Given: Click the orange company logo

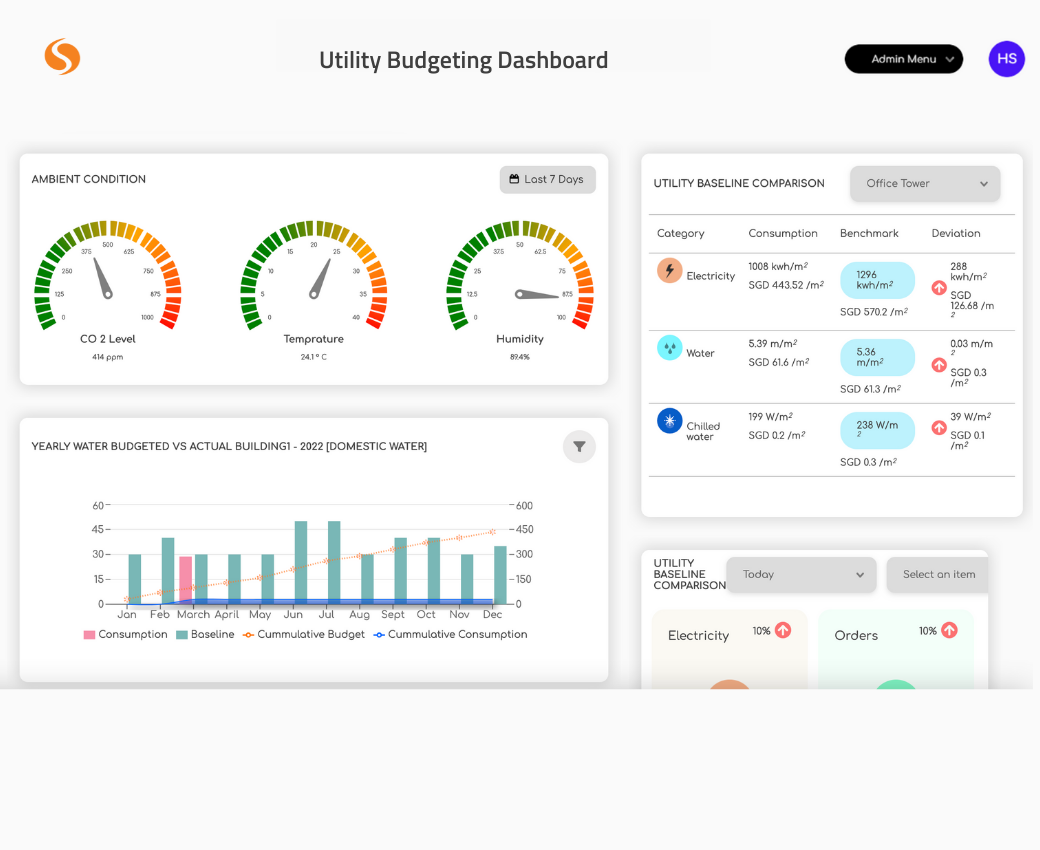Looking at the screenshot, I should point(62,57).
